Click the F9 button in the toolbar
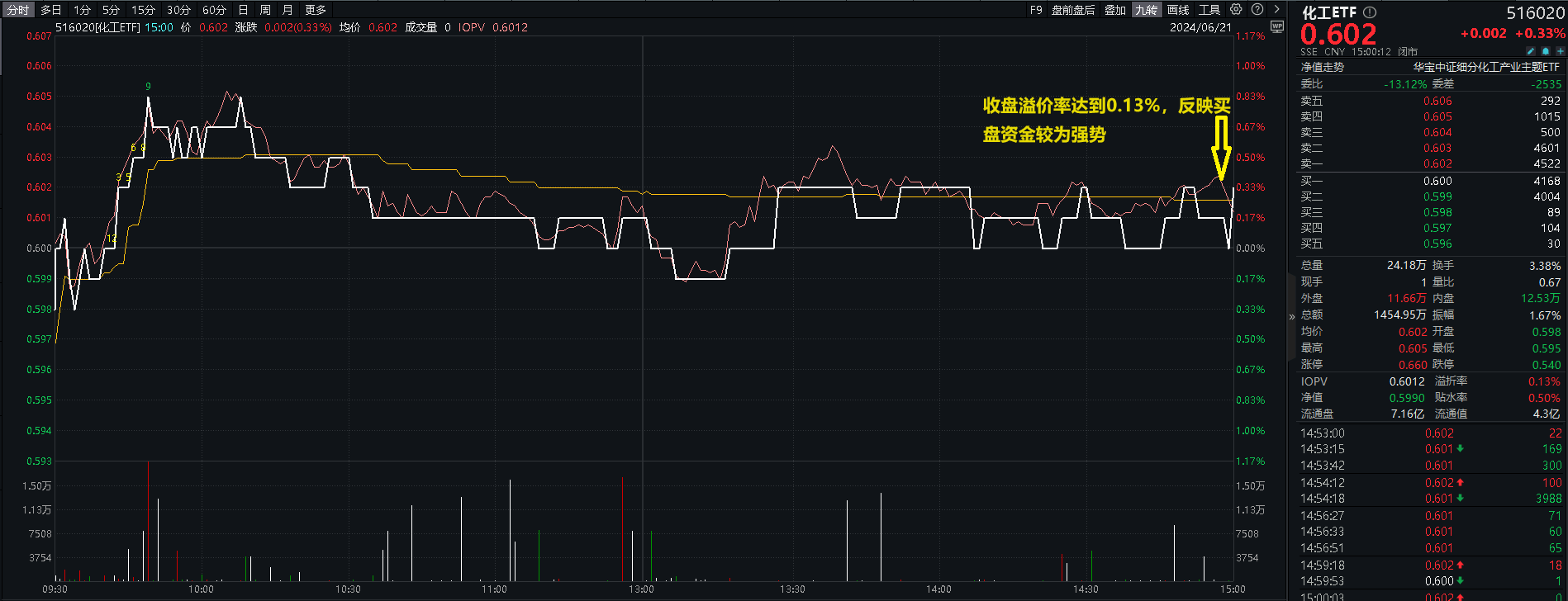Viewport: 1568px width, 601px height. click(x=1036, y=10)
